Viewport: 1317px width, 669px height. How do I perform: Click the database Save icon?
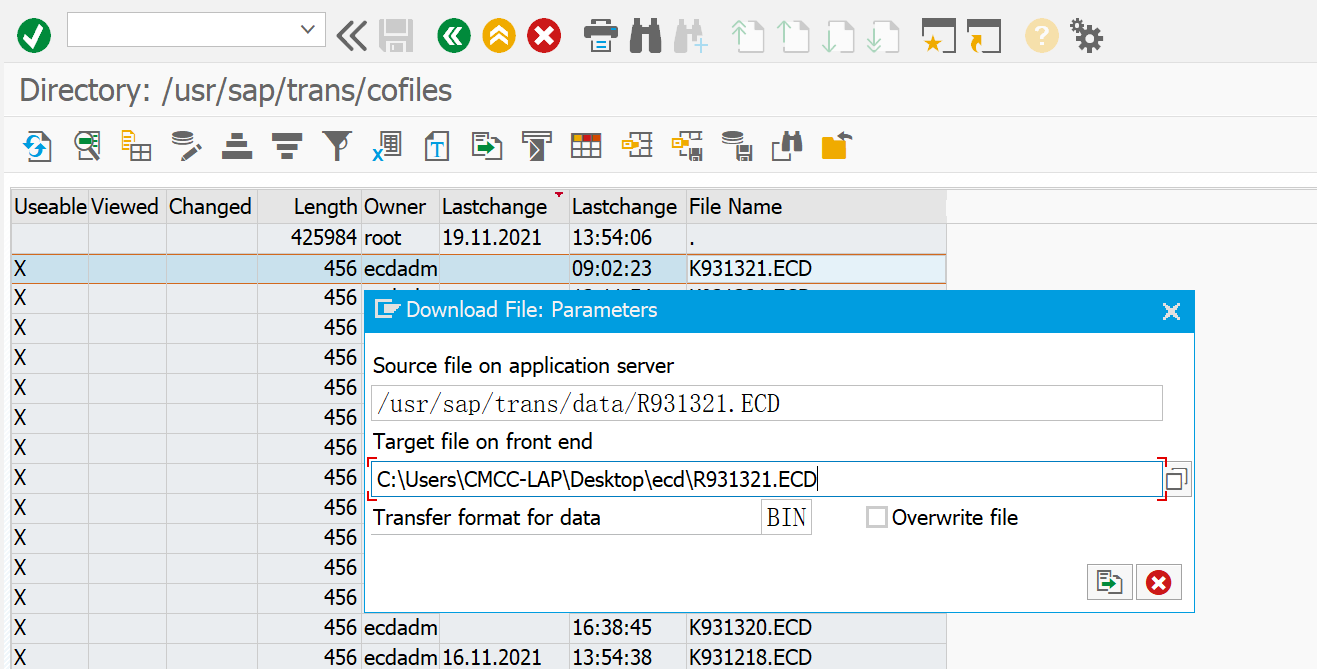[x=737, y=146]
